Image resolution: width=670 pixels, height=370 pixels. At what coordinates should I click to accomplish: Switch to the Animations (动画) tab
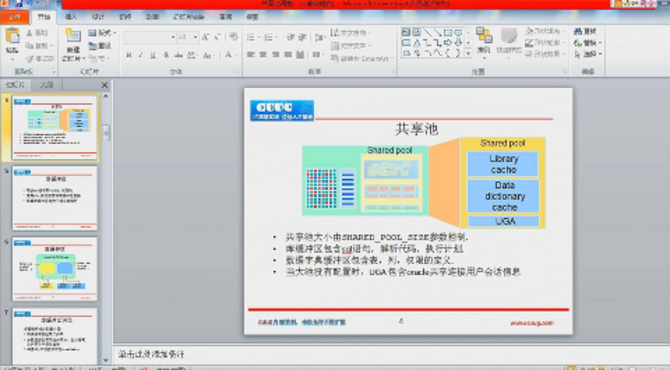(153, 17)
